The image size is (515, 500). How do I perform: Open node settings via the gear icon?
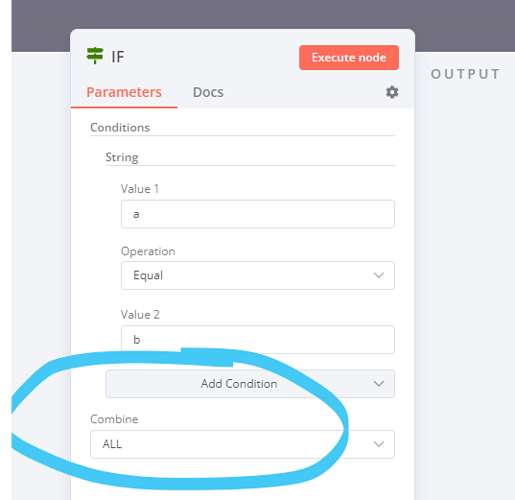pos(392,92)
